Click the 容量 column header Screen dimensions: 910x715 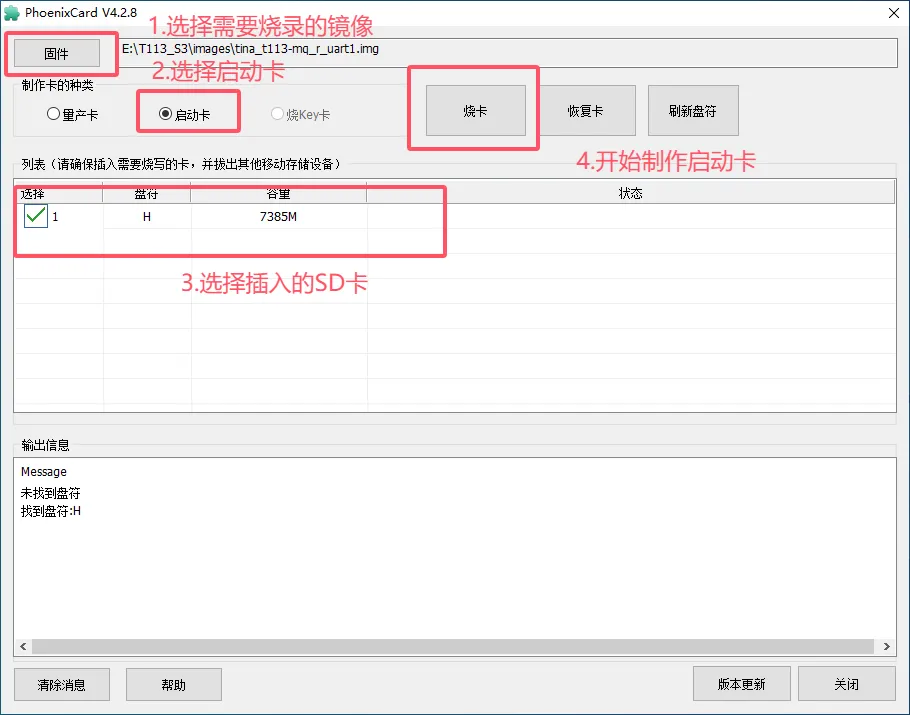click(278, 193)
